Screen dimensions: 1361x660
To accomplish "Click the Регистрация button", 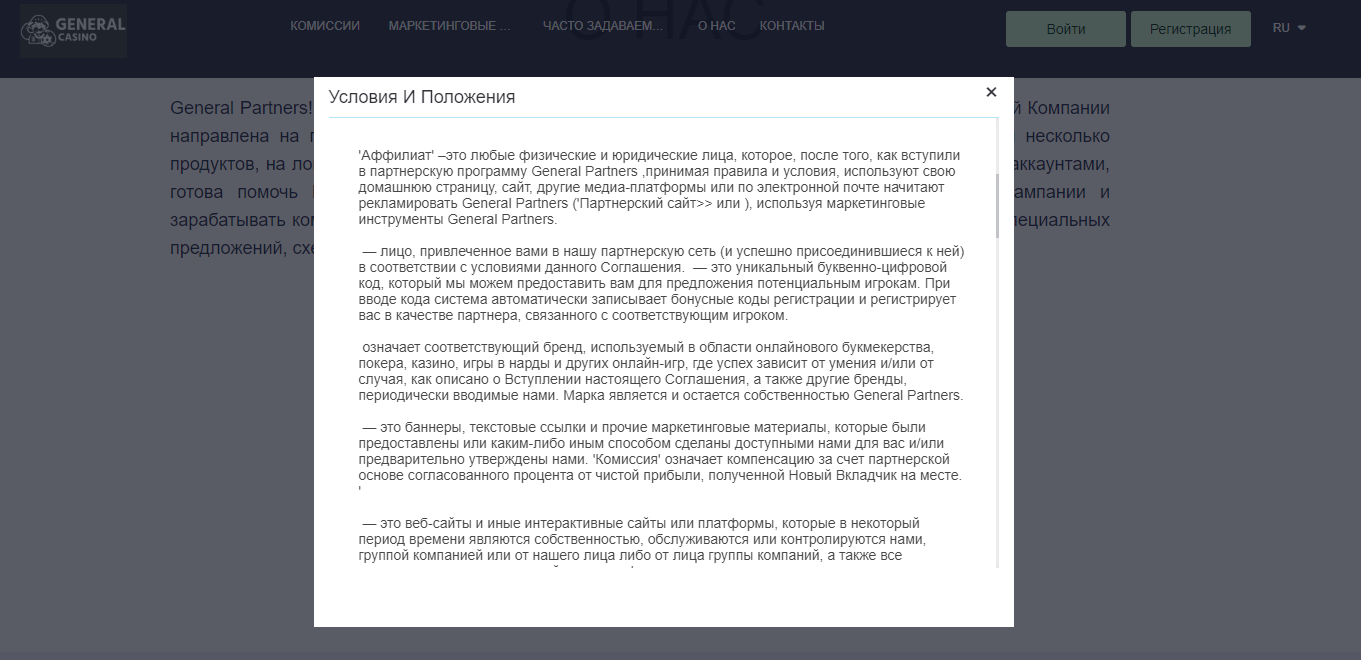I will (1190, 29).
